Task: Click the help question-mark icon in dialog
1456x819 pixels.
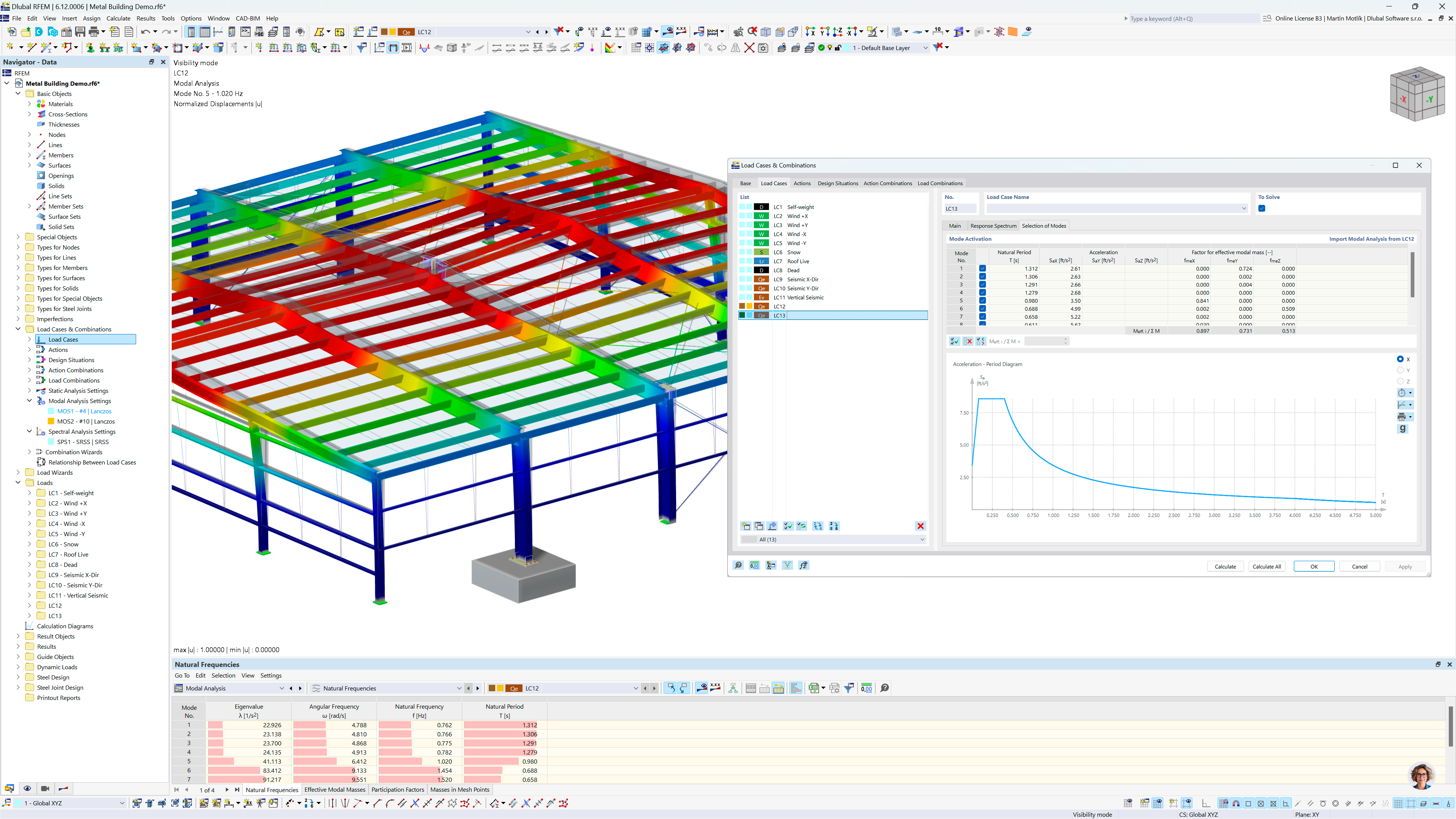Action: click(x=738, y=565)
